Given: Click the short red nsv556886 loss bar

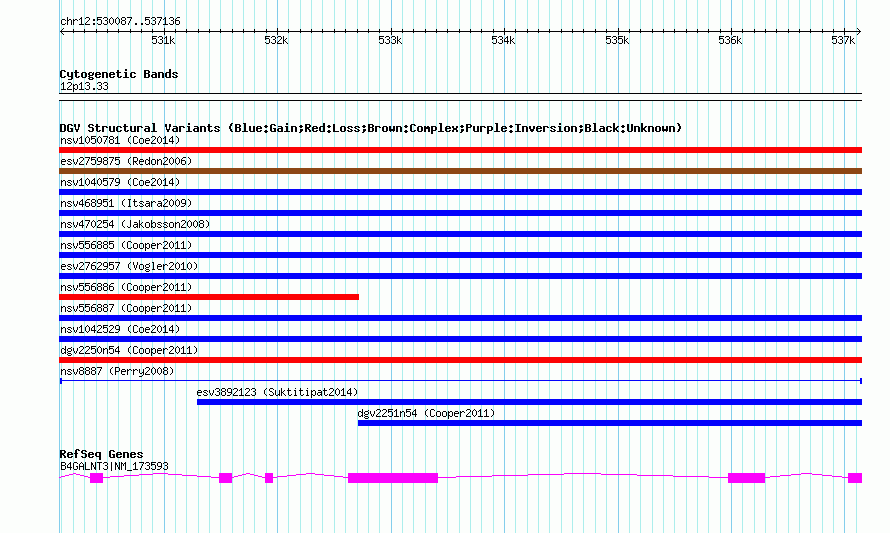Looking at the screenshot, I should tap(209, 297).
